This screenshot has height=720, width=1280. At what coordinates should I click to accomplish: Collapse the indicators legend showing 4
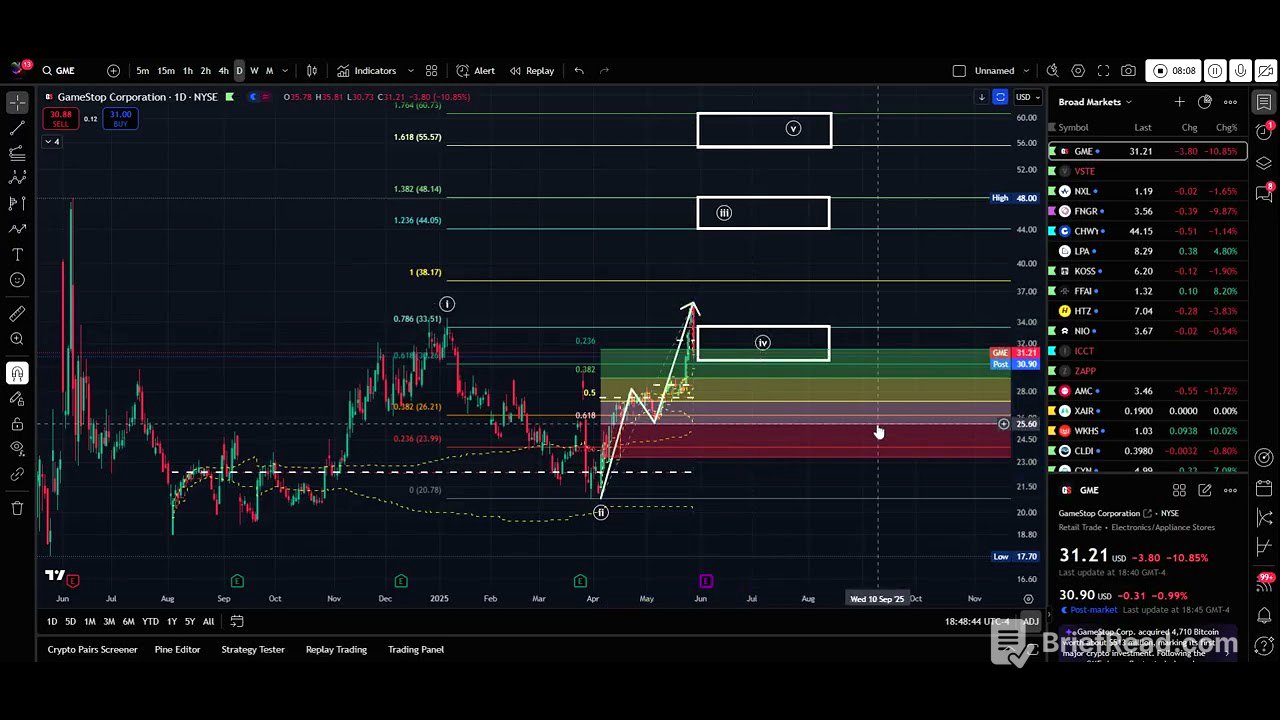[51, 142]
